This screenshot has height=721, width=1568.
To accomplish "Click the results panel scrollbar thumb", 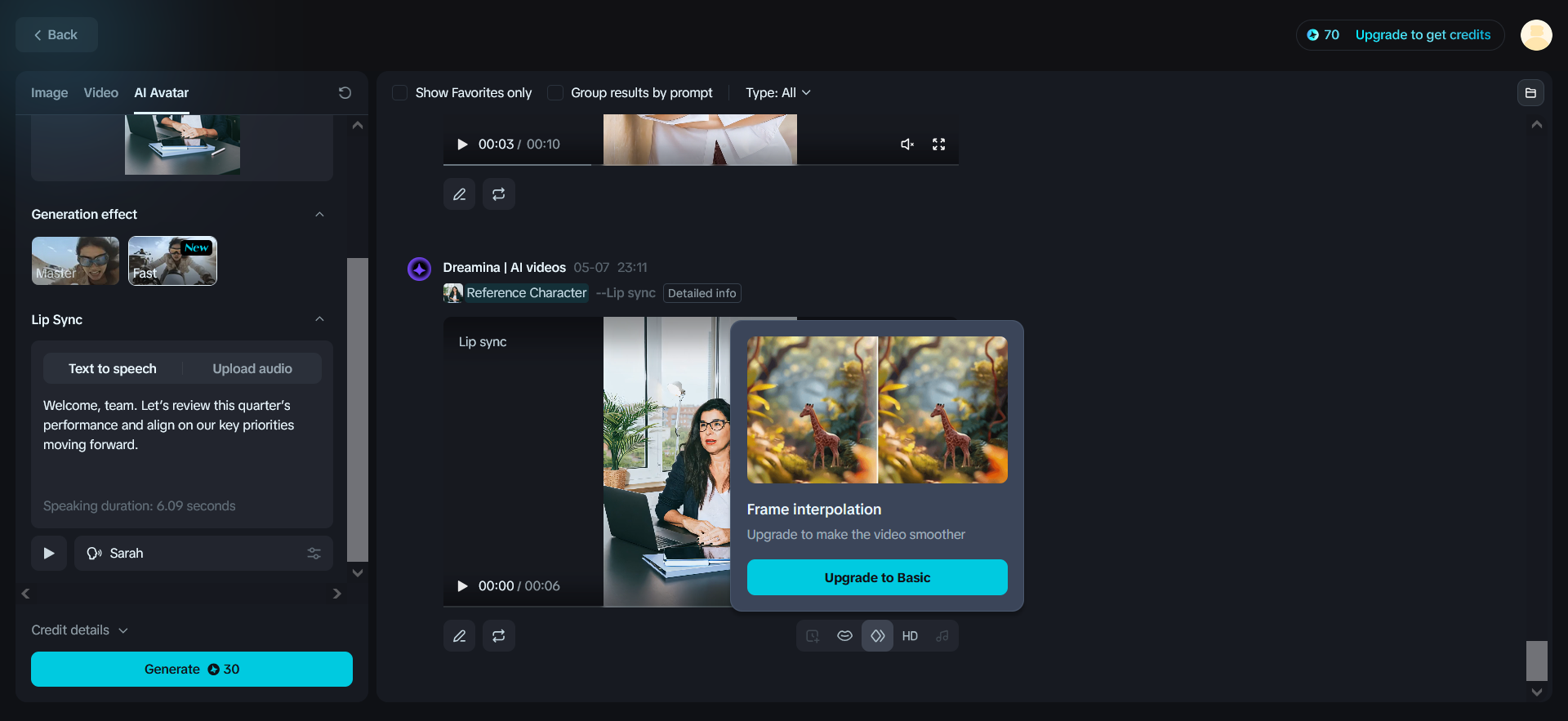I will click(1537, 661).
